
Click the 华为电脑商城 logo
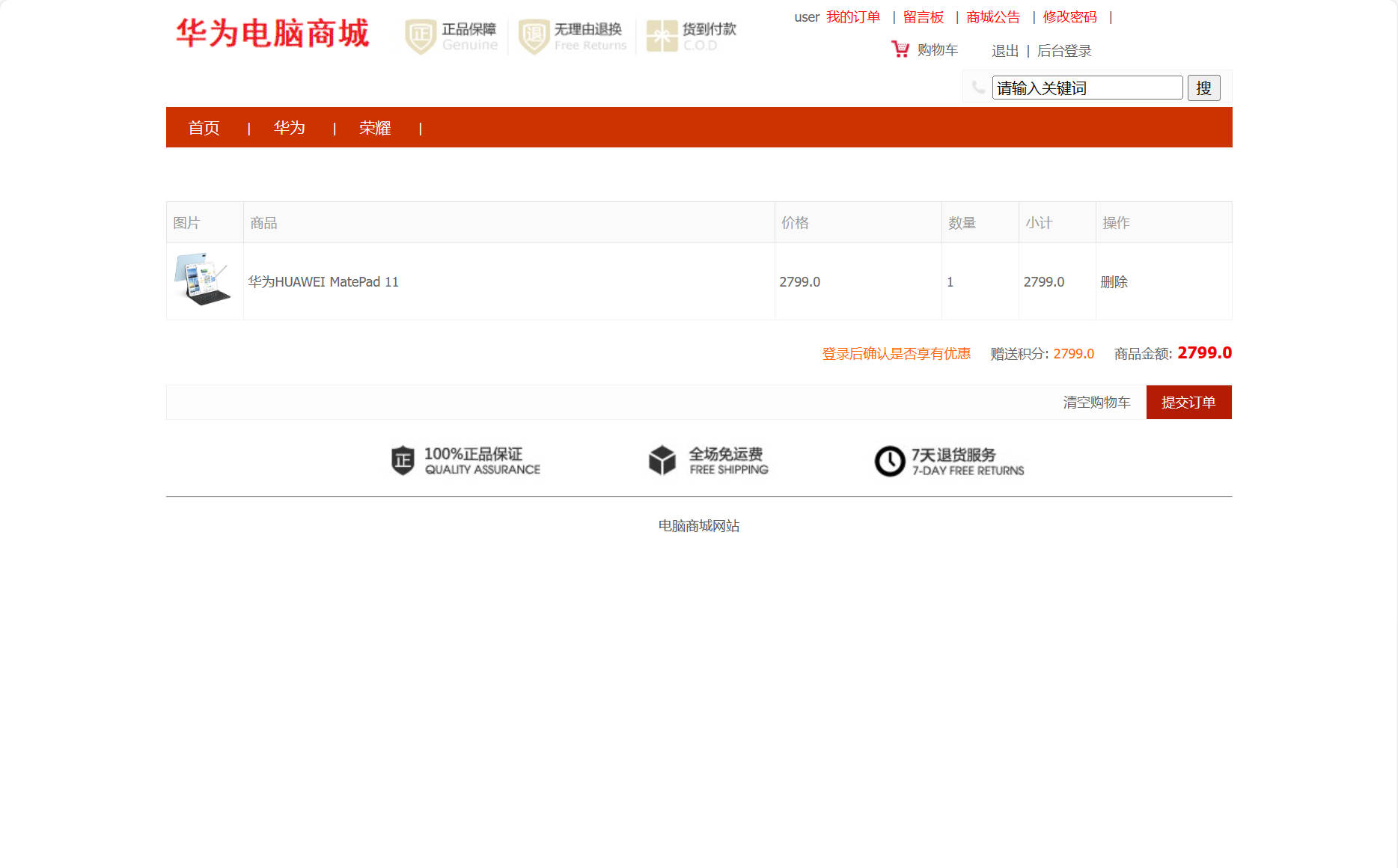[272, 34]
